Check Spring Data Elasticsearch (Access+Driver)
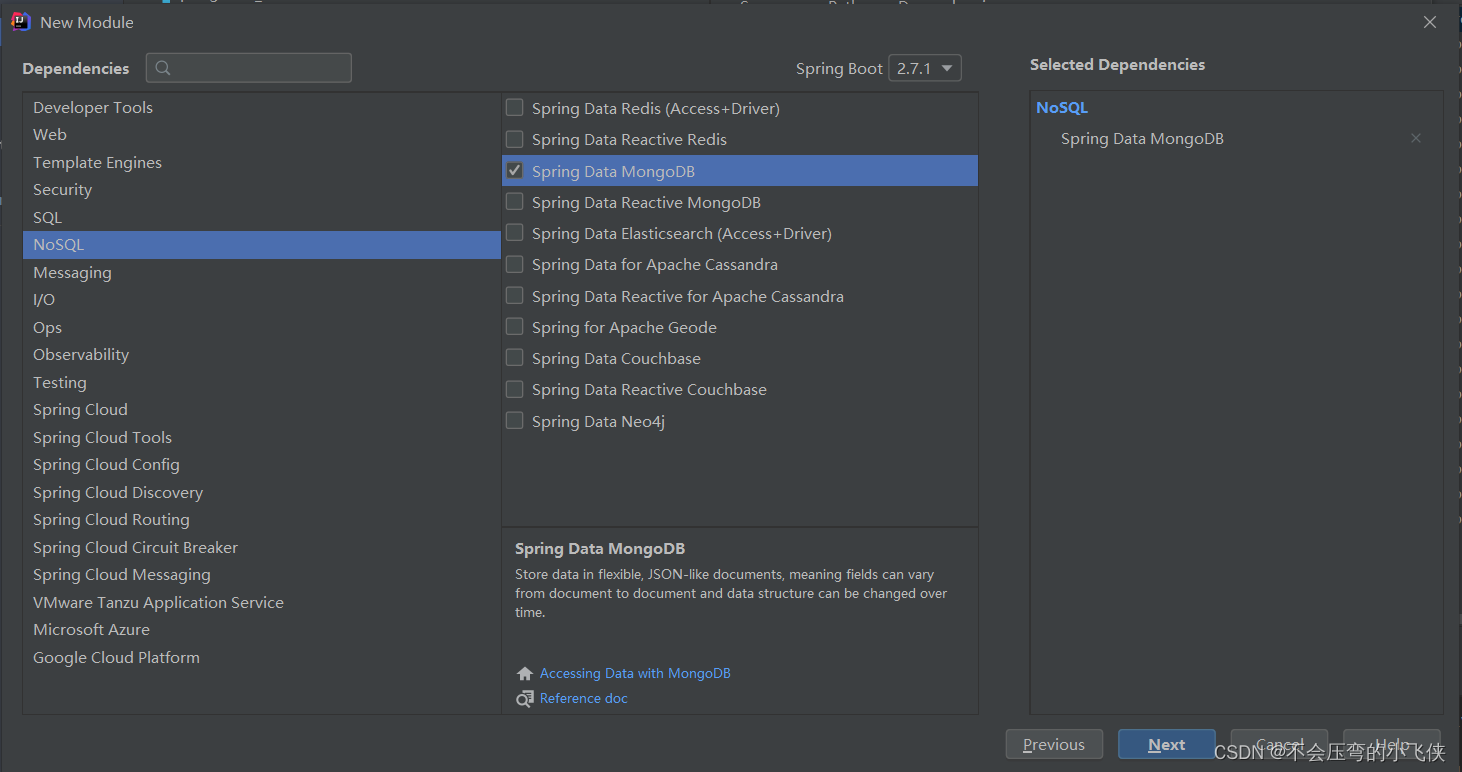Screen dimensions: 1462x772 click(514, 233)
